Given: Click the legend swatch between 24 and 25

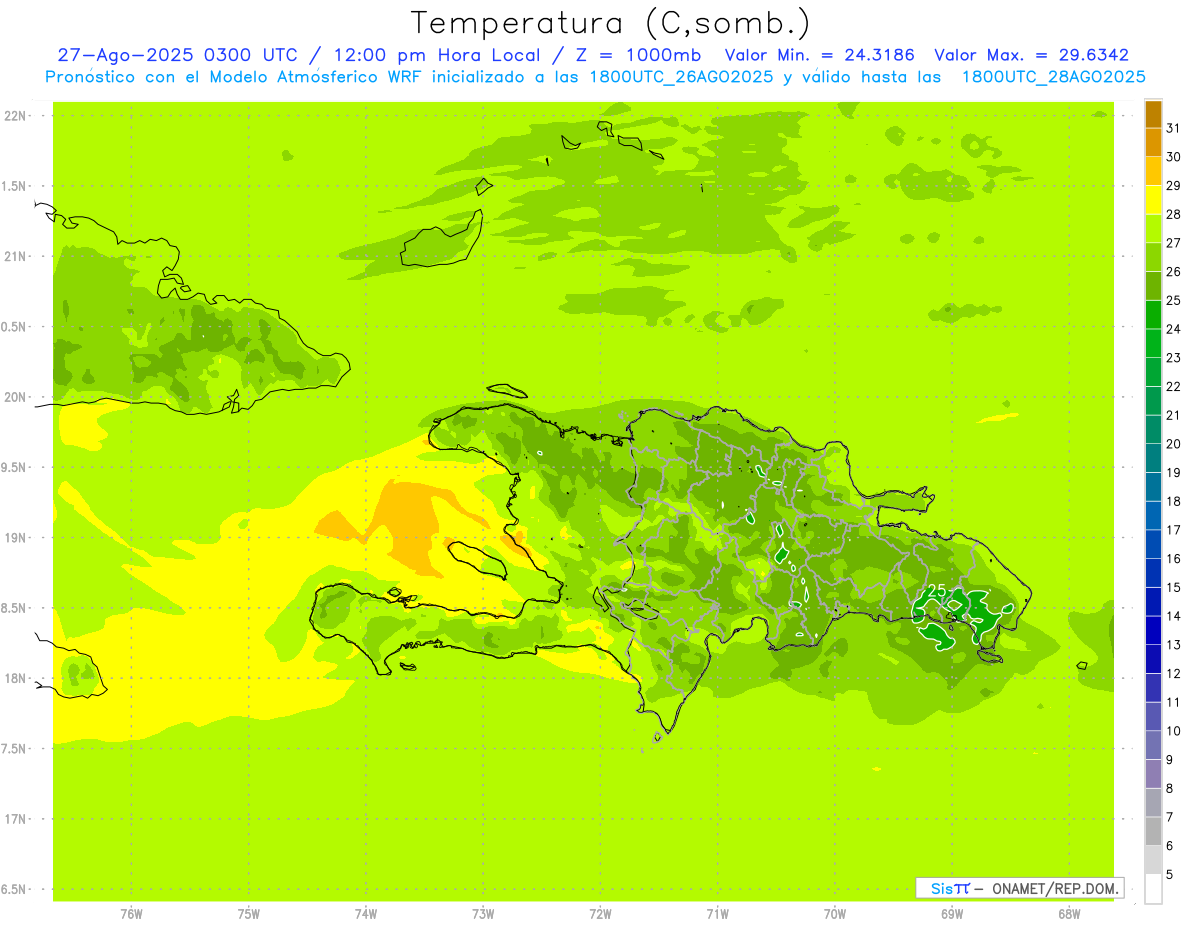Looking at the screenshot, I should pos(1153,314).
